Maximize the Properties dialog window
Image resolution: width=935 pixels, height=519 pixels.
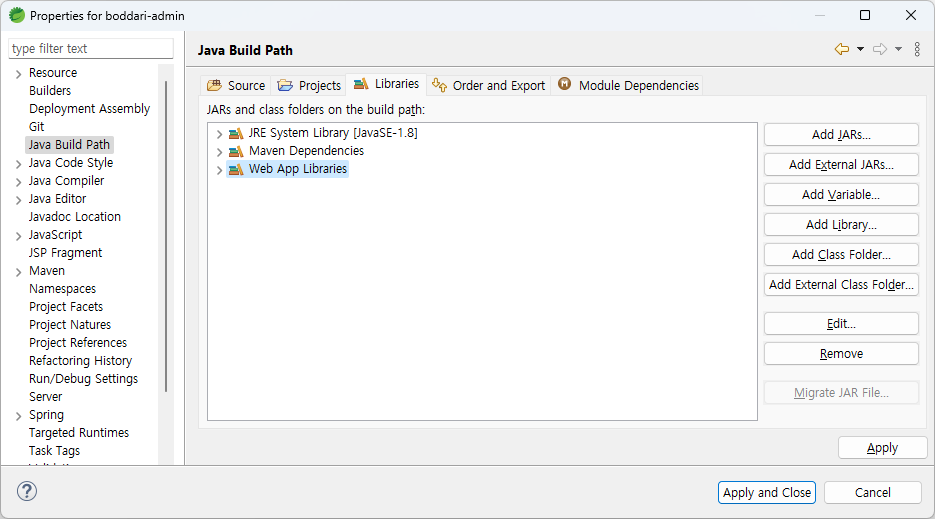[865, 15]
